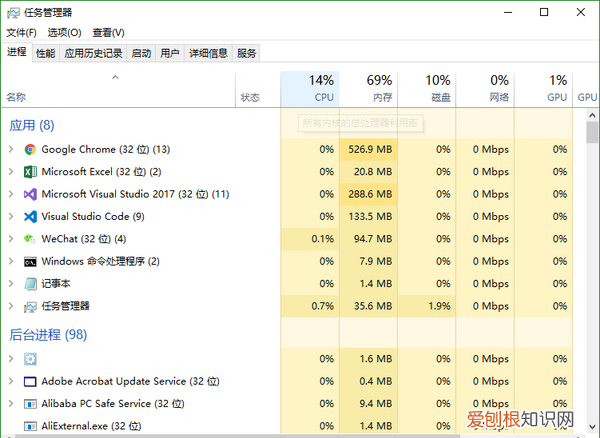Image resolution: width=600 pixels, height=438 pixels.
Task: Expand the Google Chrome process group
Action: [x=11, y=149]
